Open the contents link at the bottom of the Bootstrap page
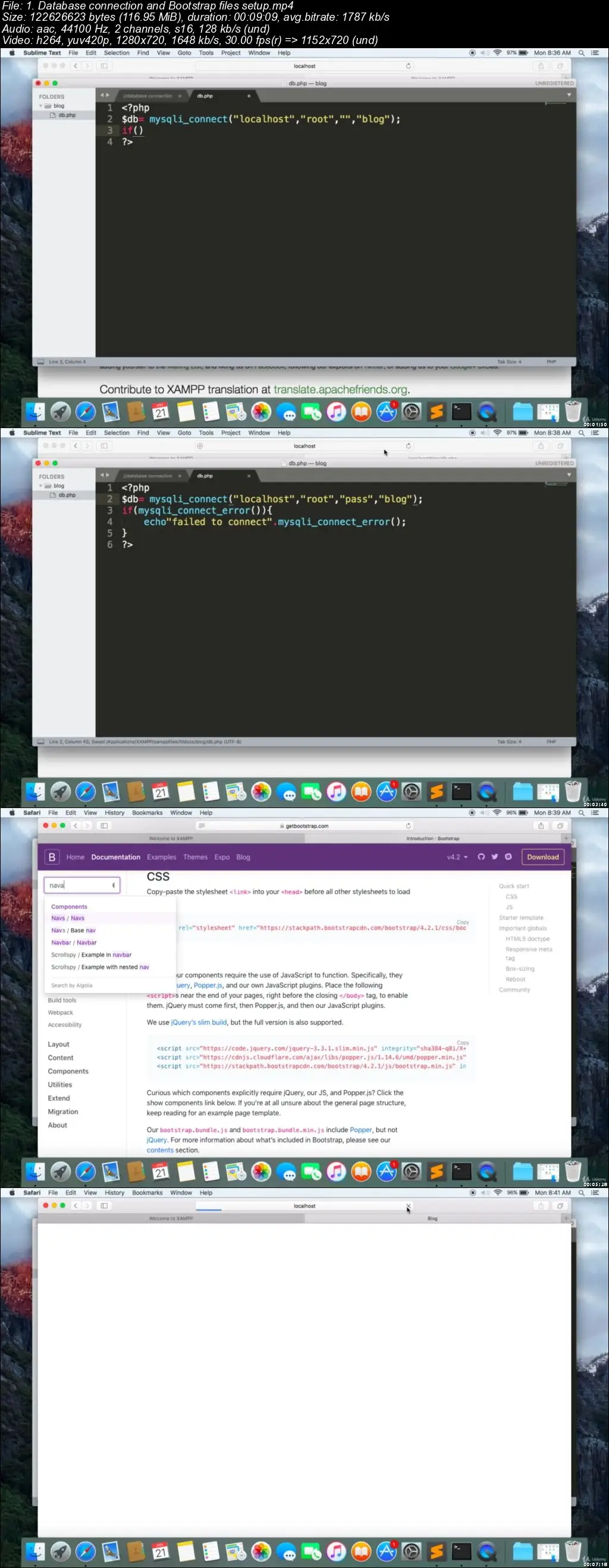The image size is (609, 1568). click(x=160, y=1151)
